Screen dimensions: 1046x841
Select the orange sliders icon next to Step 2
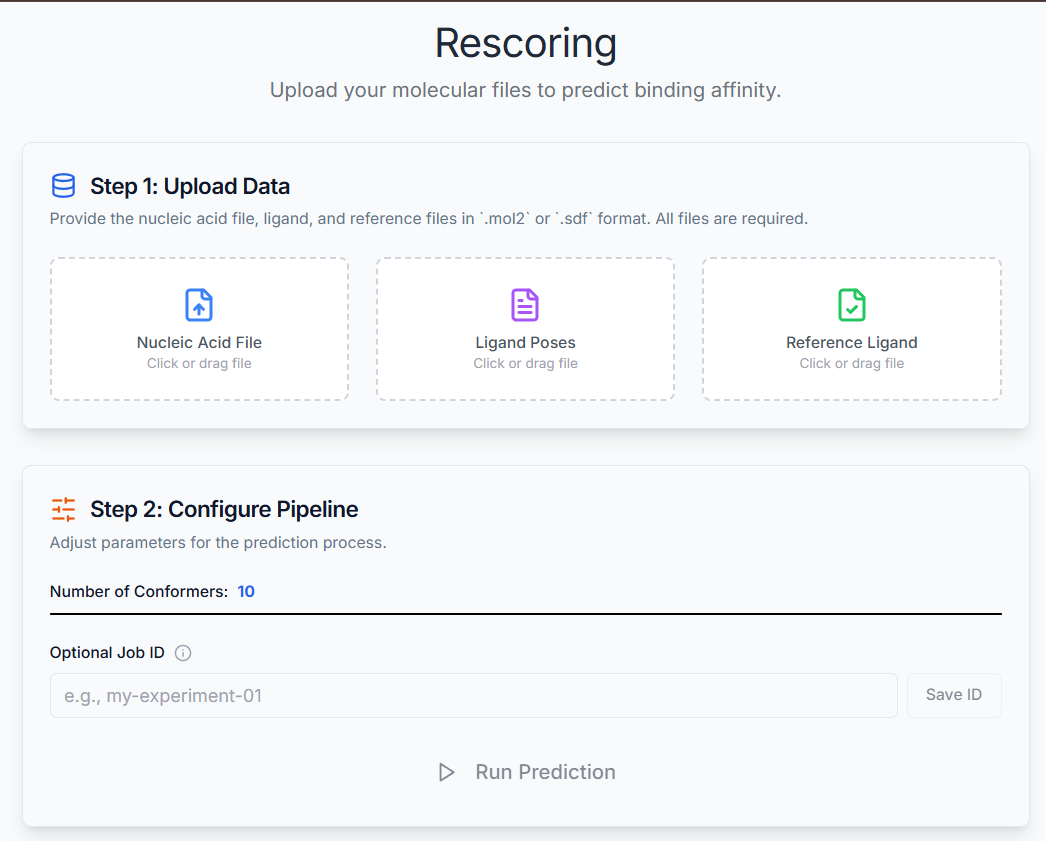[63, 509]
